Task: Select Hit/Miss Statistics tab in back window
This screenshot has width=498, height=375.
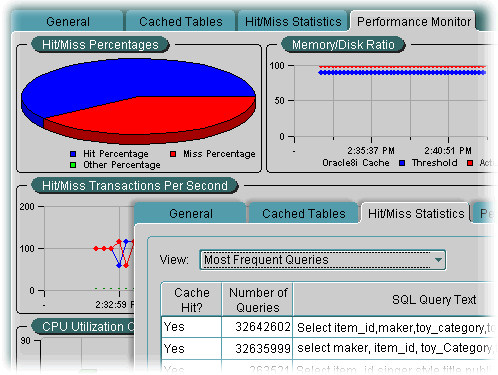Action: pos(293,21)
